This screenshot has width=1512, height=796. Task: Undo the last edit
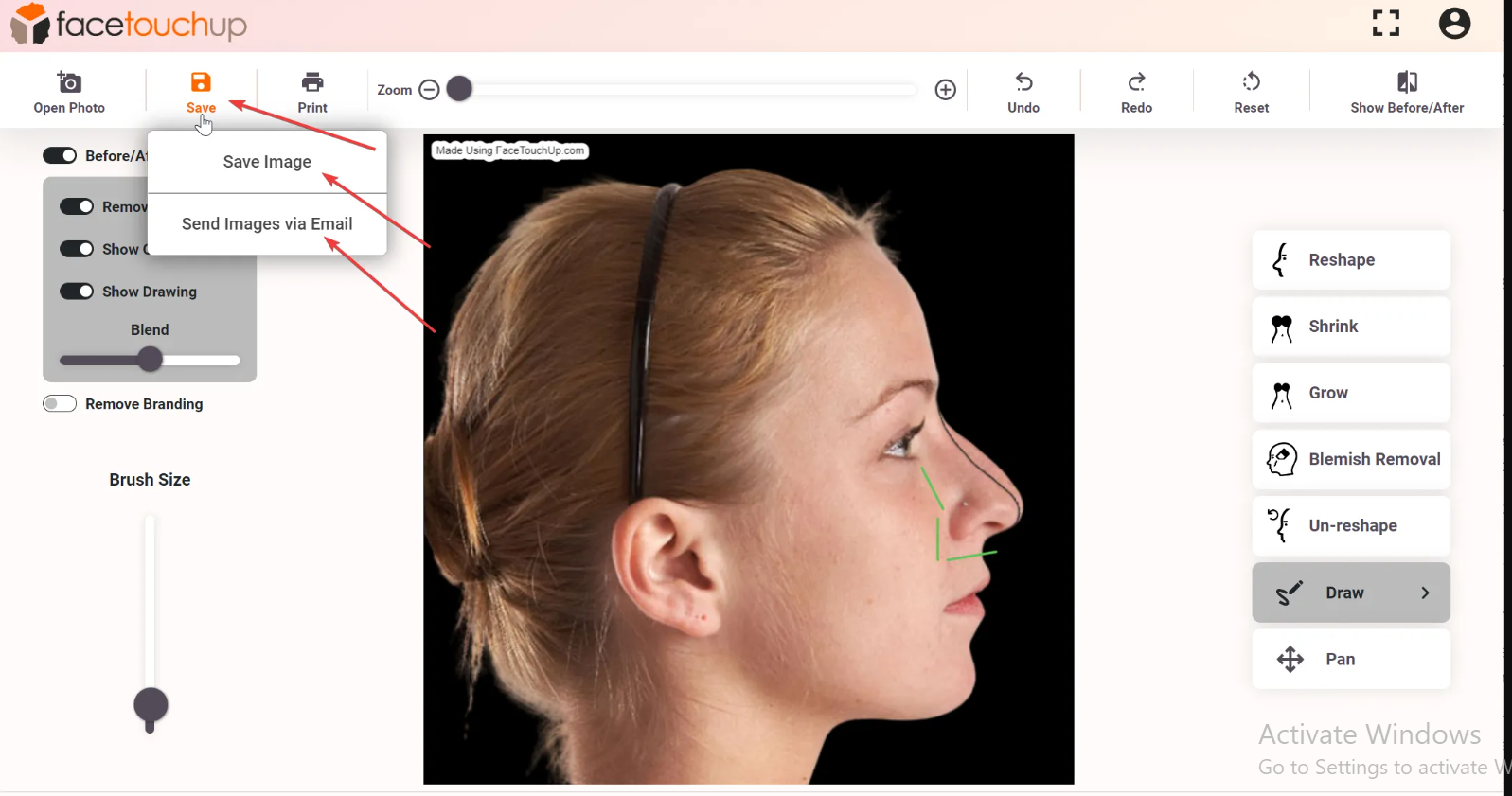coord(1023,82)
